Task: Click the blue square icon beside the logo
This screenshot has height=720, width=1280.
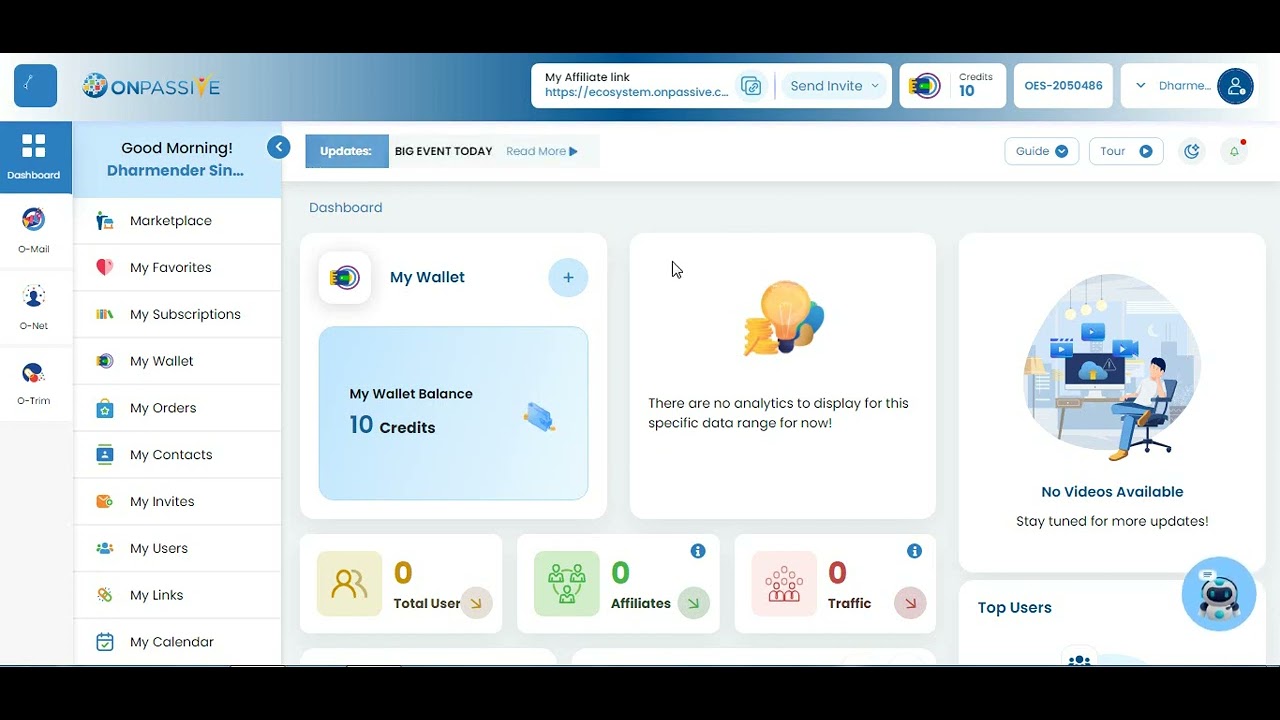Action: pos(35,86)
